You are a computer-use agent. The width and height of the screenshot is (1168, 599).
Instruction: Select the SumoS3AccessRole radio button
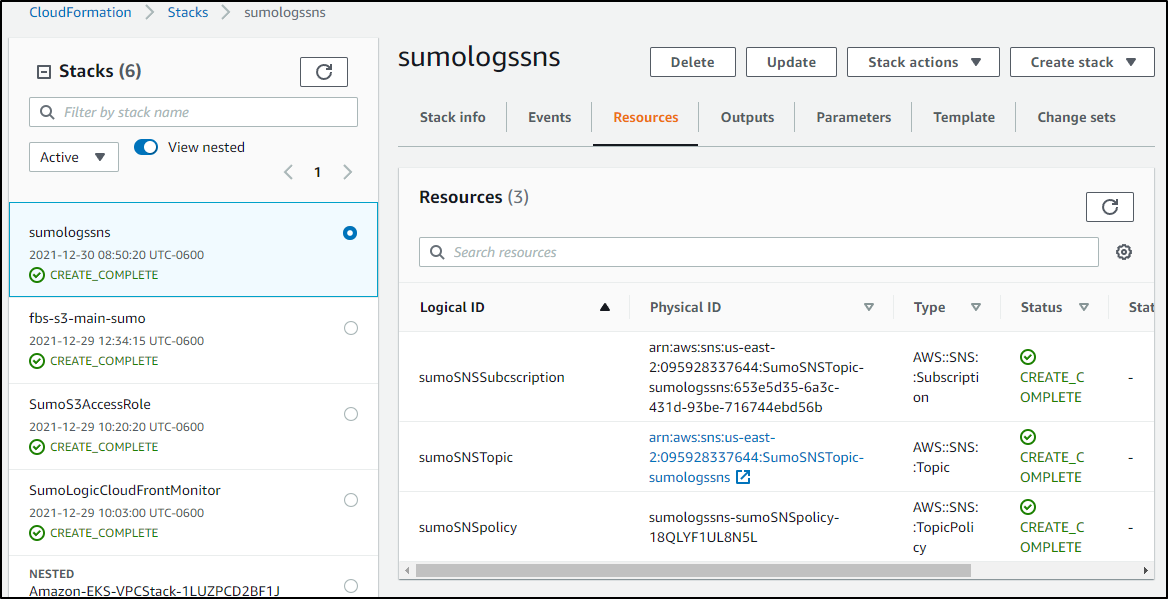(351, 413)
